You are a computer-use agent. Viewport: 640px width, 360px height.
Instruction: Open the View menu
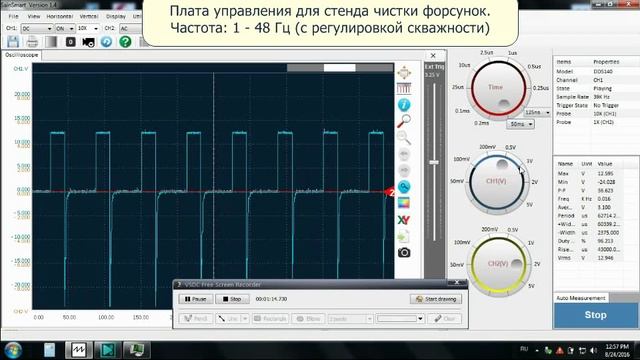[x=34, y=16]
